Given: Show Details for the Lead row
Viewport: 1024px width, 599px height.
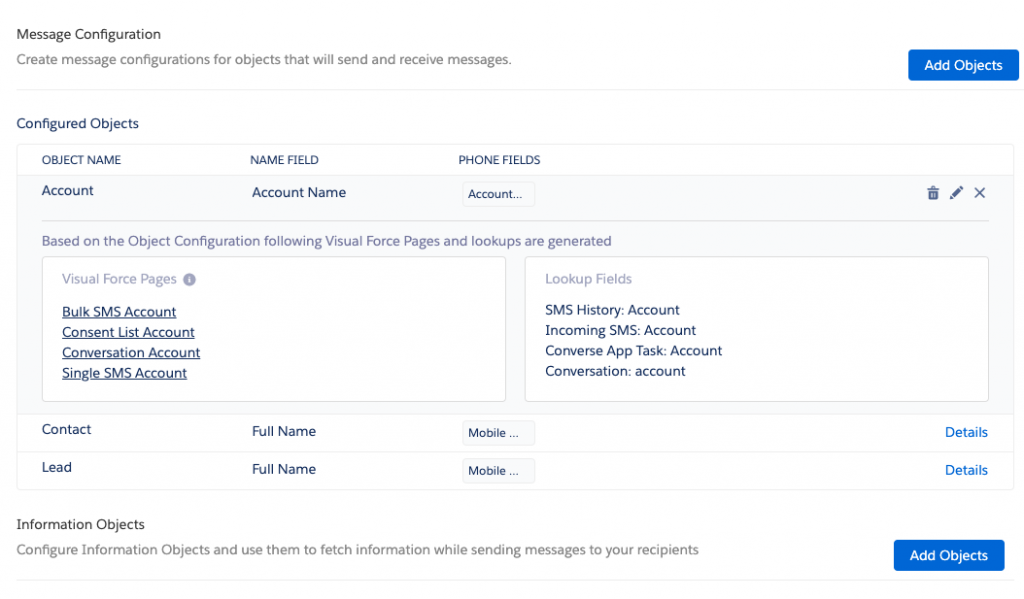Looking at the screenshot, I should pyautogui.click(x=966, y=470).
